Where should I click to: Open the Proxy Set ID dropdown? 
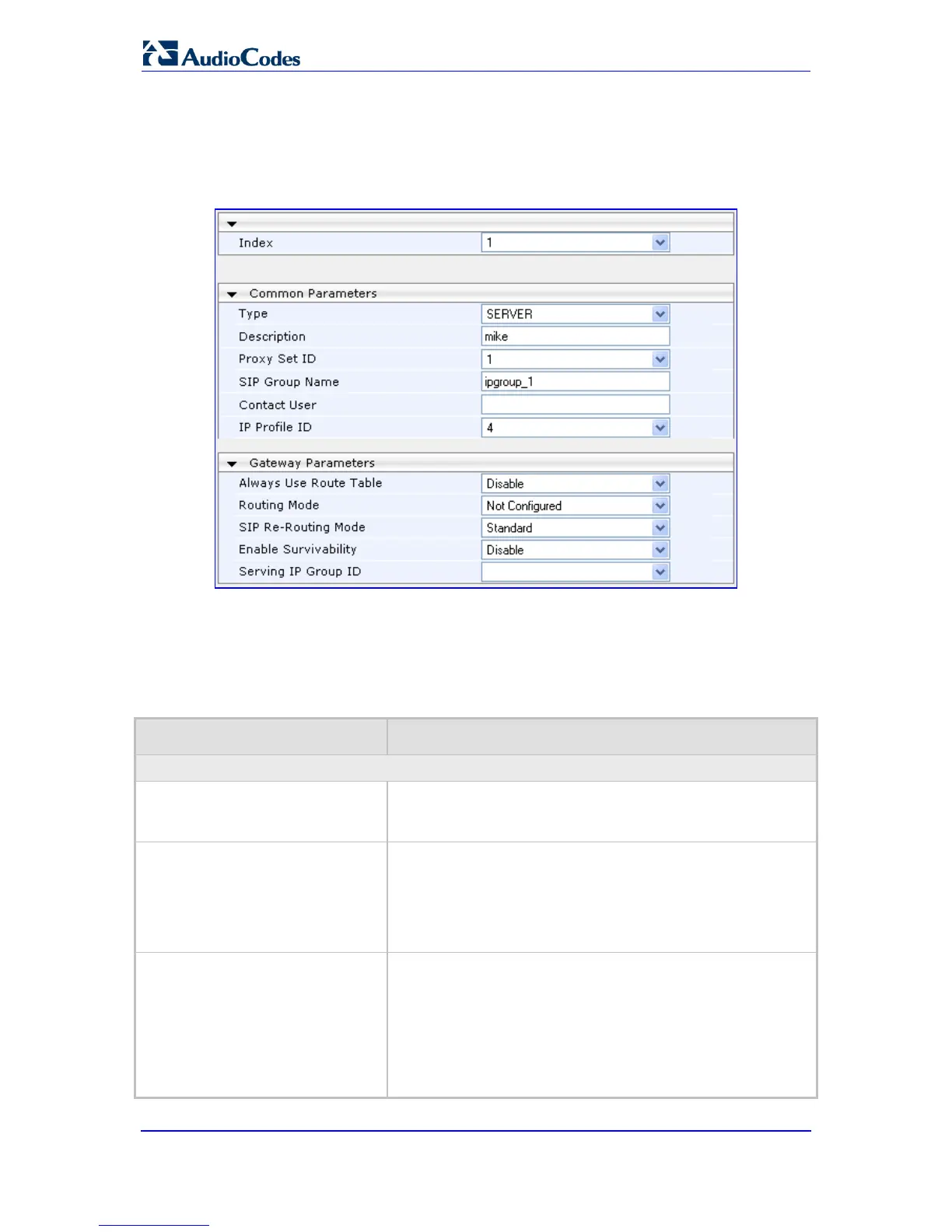click(575, 359)
